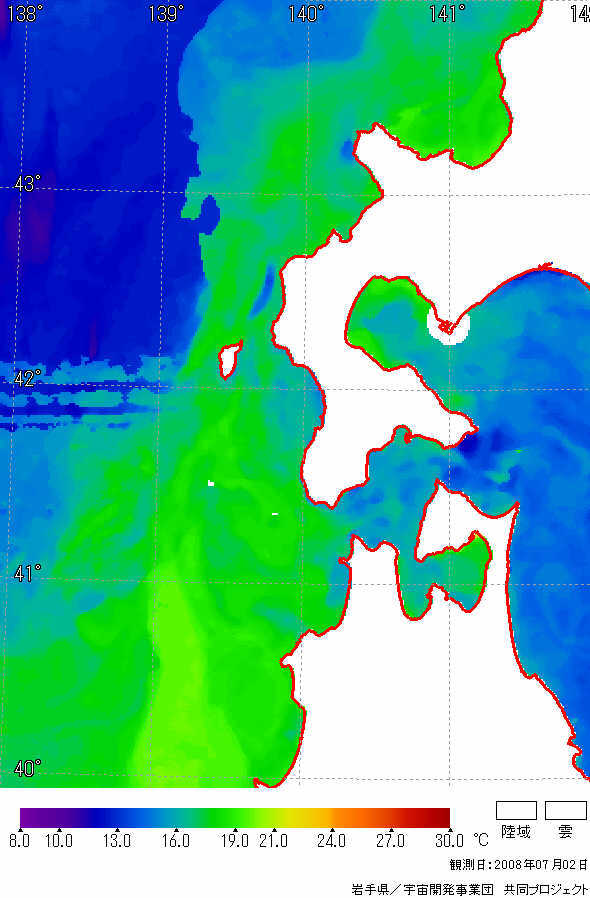Click the 138° longitude label
This screenshot has width=590, height=898.
[x=25, y=13]
